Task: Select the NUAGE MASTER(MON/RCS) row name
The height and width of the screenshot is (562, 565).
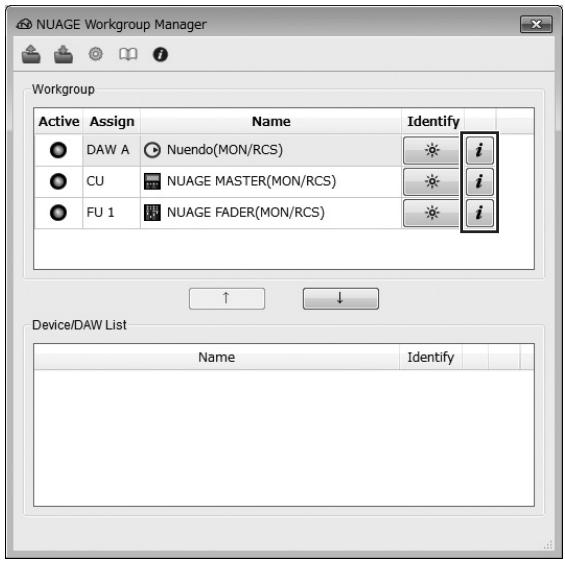Action: tap(251, 181)
